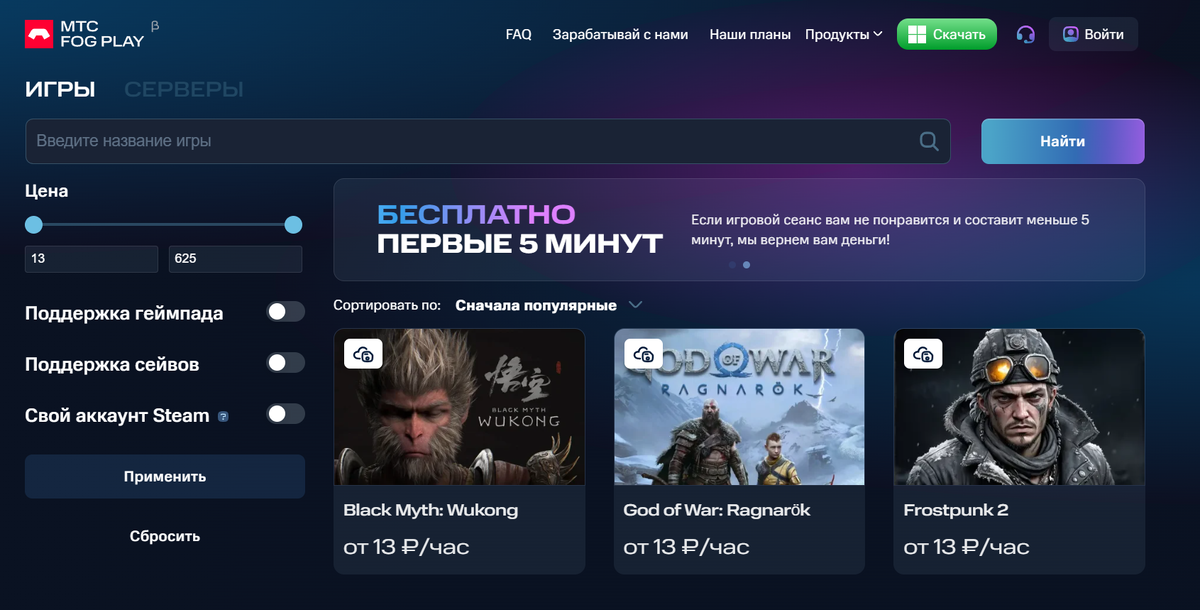This screenshot has width=1200, height=610.
Task: Click the Steam account help question icon
Action: tap(223, 416)
